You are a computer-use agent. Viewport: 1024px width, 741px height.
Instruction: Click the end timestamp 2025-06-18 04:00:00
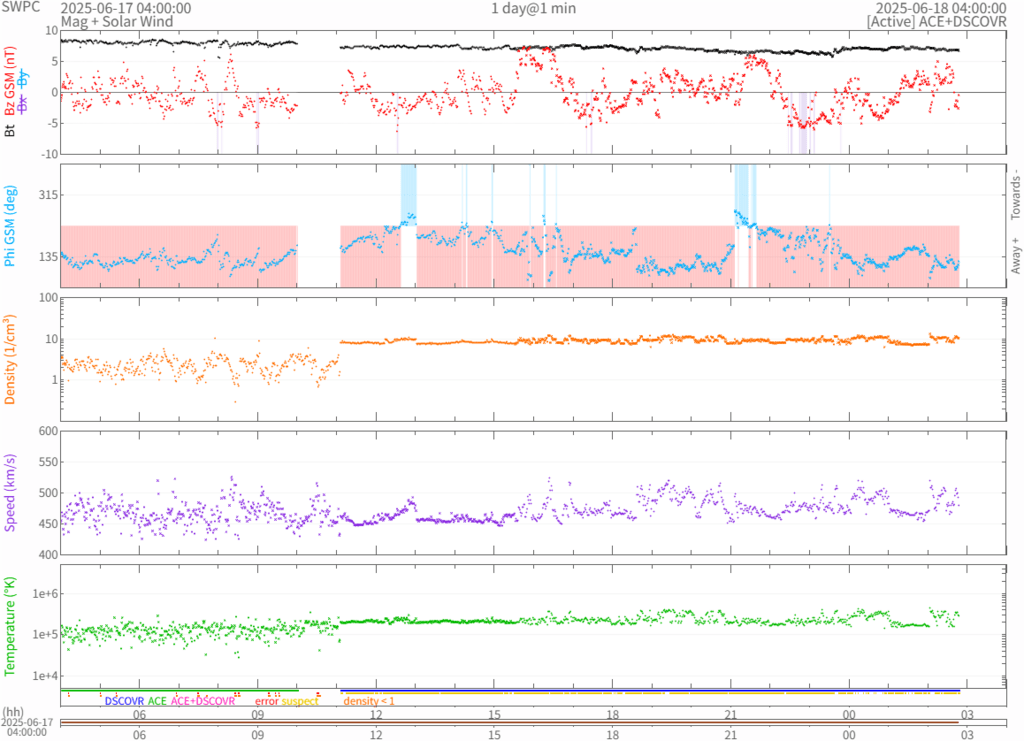pyautogui.click(x=941, y=8)
